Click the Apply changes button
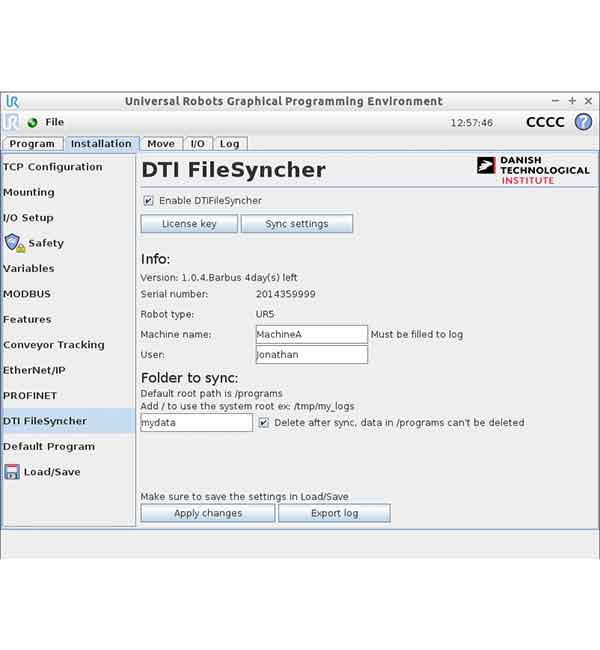600x650 pixels. point(208,513)
